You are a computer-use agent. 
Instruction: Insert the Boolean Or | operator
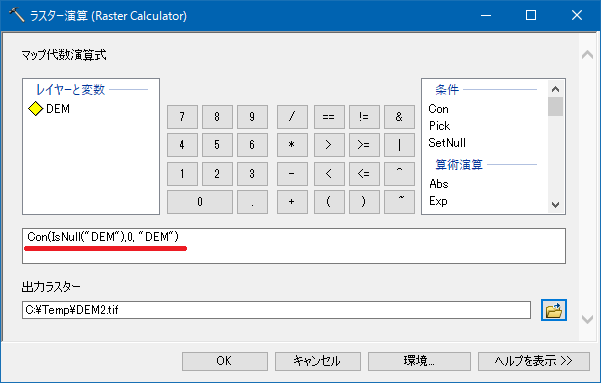(x=399, y=145)
